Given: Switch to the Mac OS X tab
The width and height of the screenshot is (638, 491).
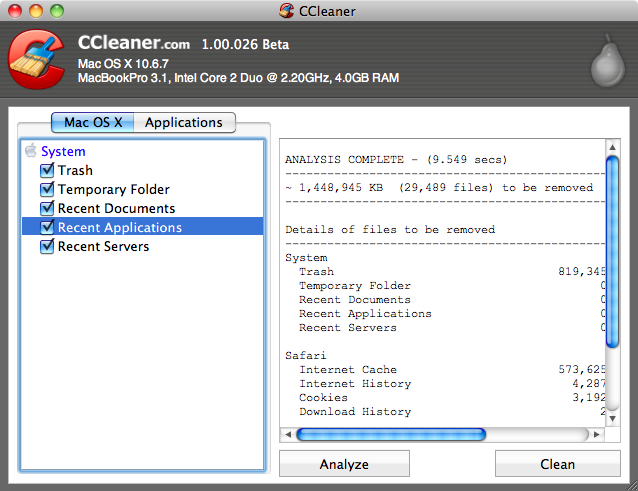Looking at the screenshot, I should (x=93, y=122).
